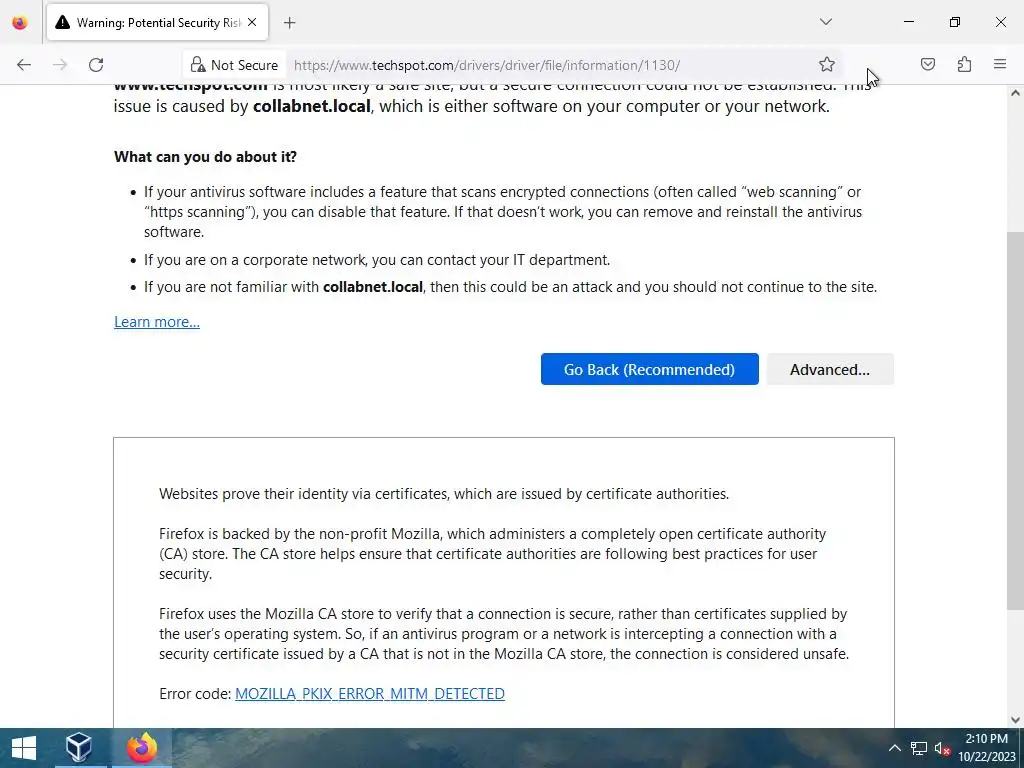Screen dimensions: 1024x768
Task: Close the Warning: Potential Security Risk tab
Action: tap(252, 22)
